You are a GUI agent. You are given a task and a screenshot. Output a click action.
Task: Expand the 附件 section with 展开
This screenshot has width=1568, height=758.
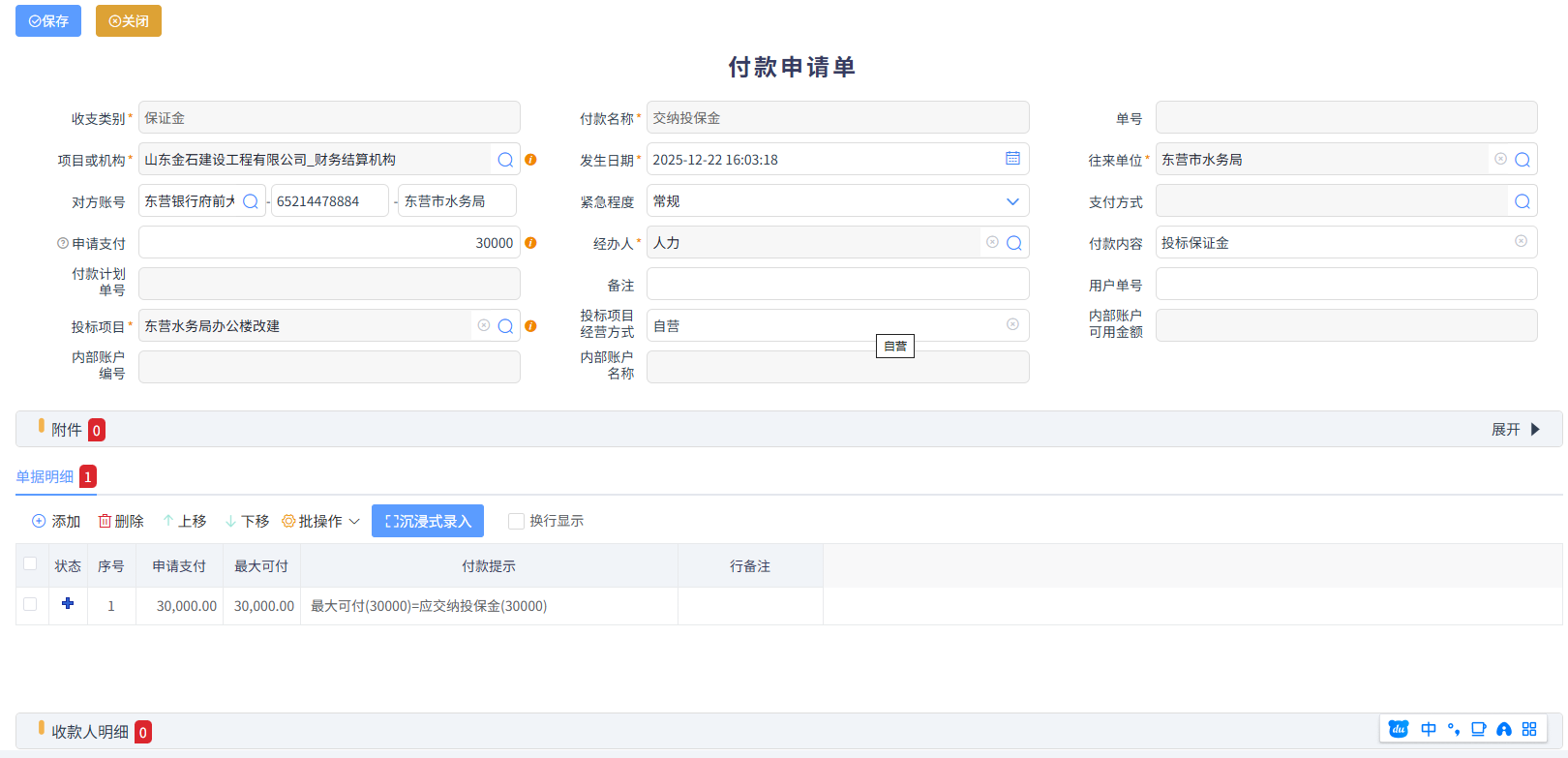click(1515, 430)
